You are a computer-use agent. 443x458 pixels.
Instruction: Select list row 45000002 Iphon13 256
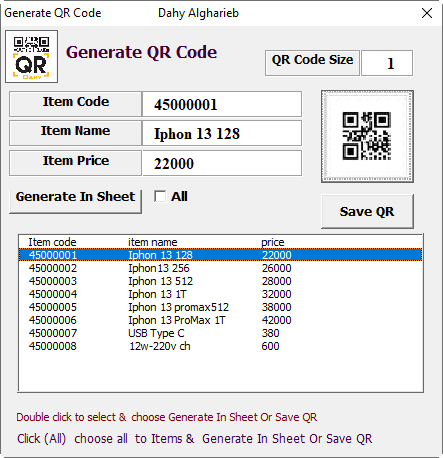(221, 268)
